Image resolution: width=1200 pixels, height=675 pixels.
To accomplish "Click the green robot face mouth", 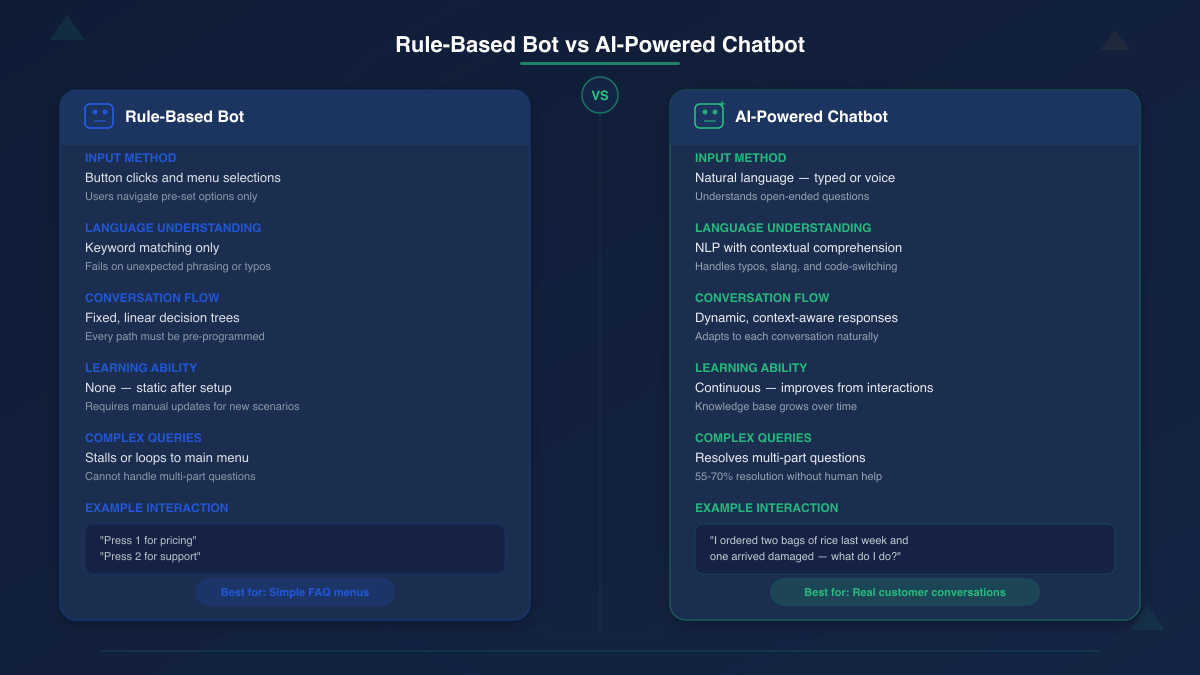I will tap(709, 120).
